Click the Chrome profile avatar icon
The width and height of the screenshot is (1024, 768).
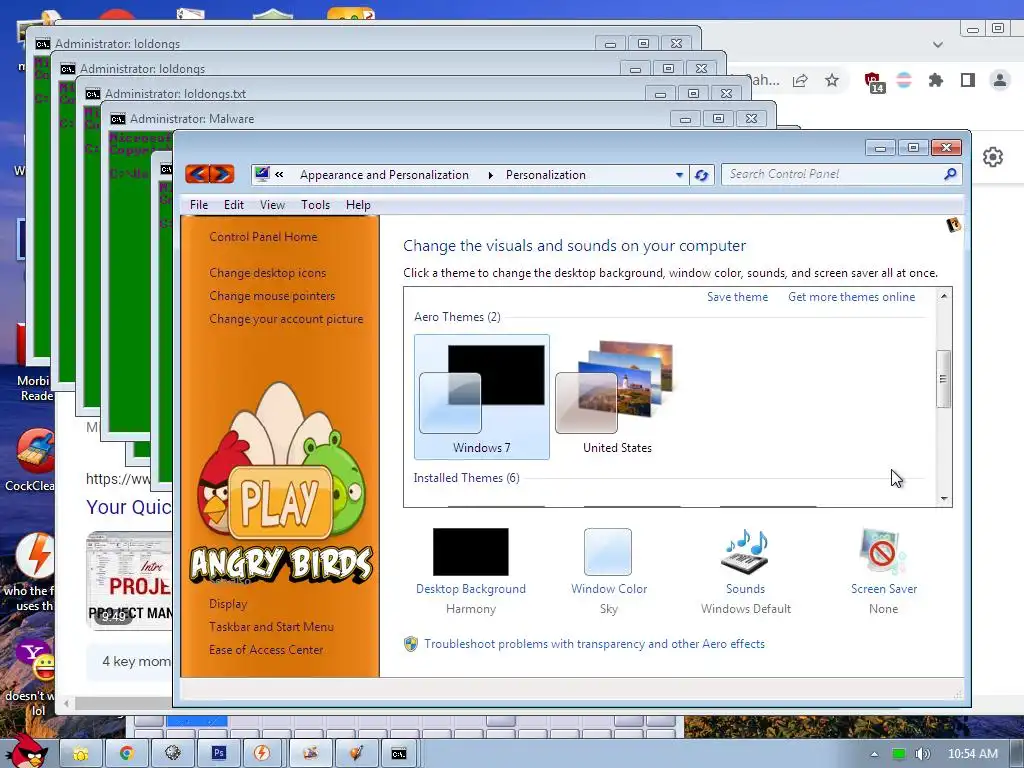999,80
